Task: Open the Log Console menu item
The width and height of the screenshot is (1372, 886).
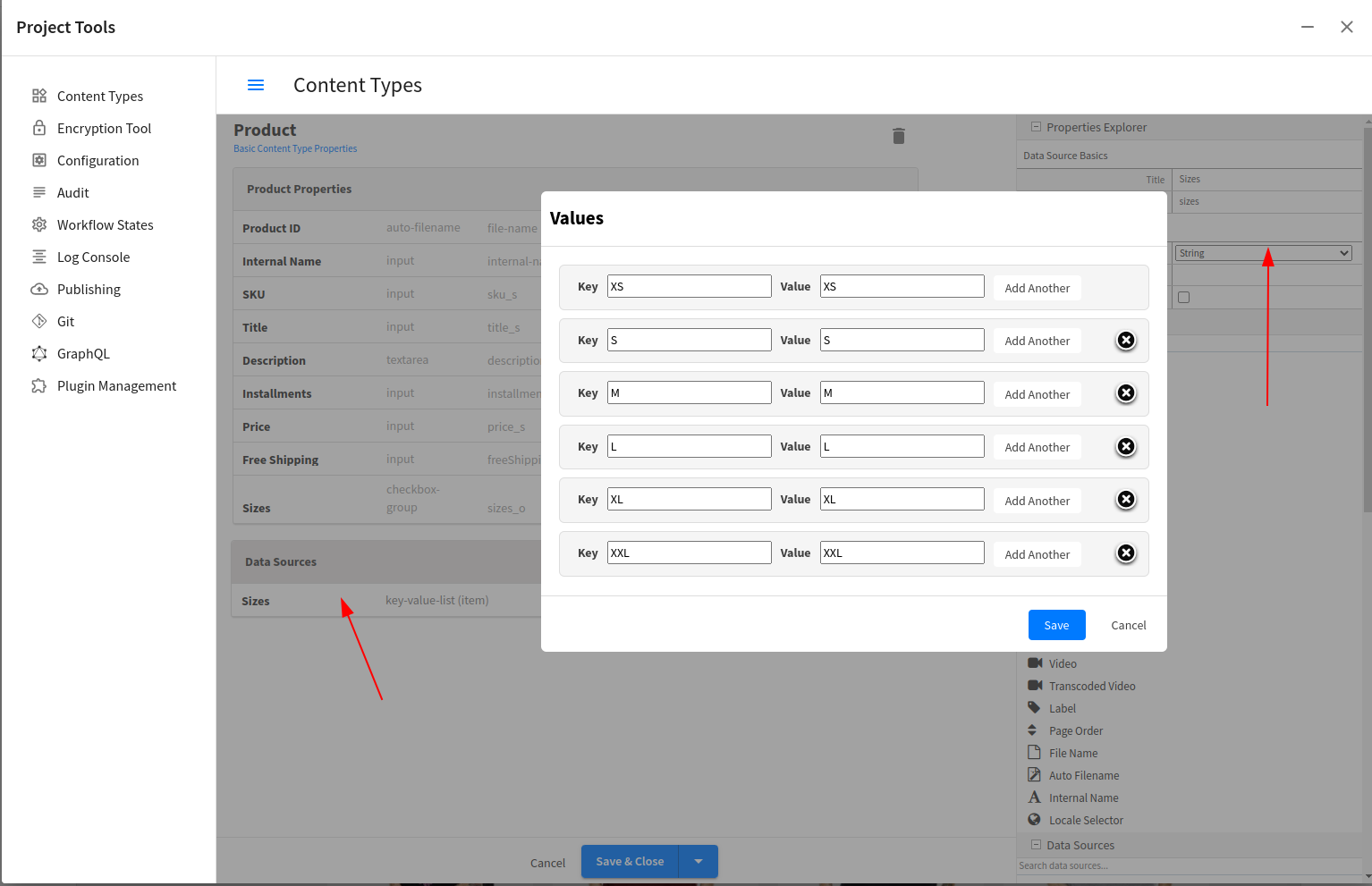Action: pos(93,257)
